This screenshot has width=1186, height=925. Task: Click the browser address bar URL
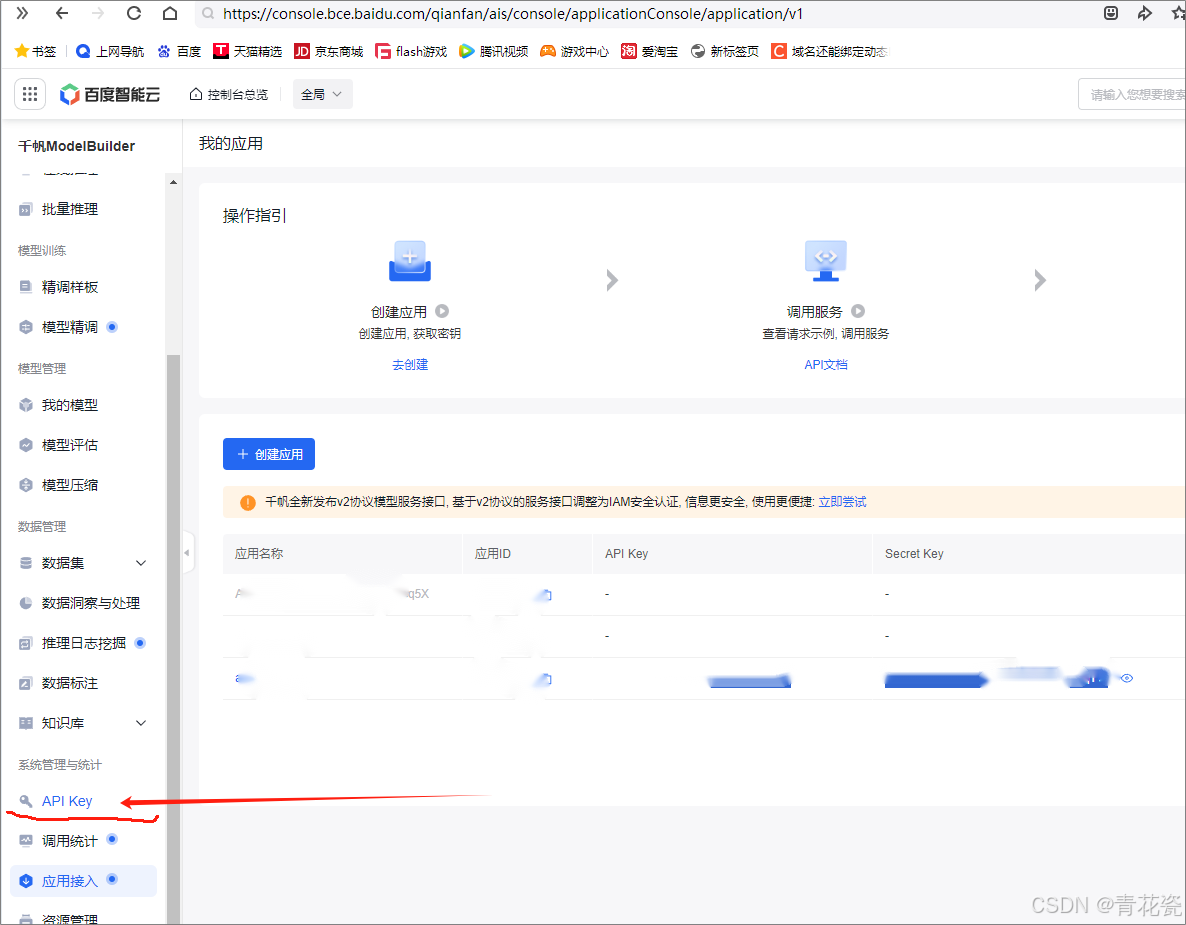[x=513, y=14]
